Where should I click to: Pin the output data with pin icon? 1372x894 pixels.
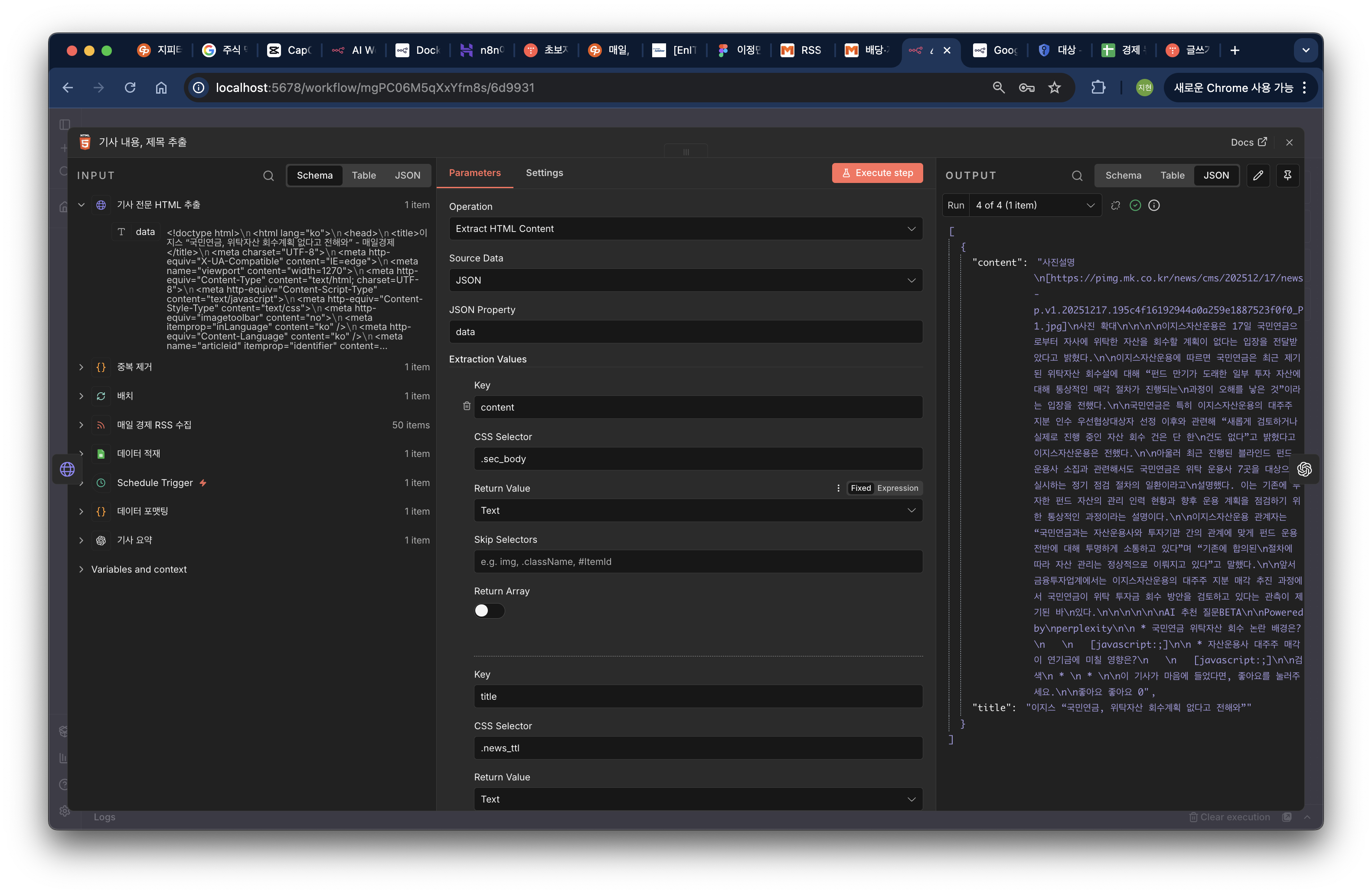coord(1287,175)
